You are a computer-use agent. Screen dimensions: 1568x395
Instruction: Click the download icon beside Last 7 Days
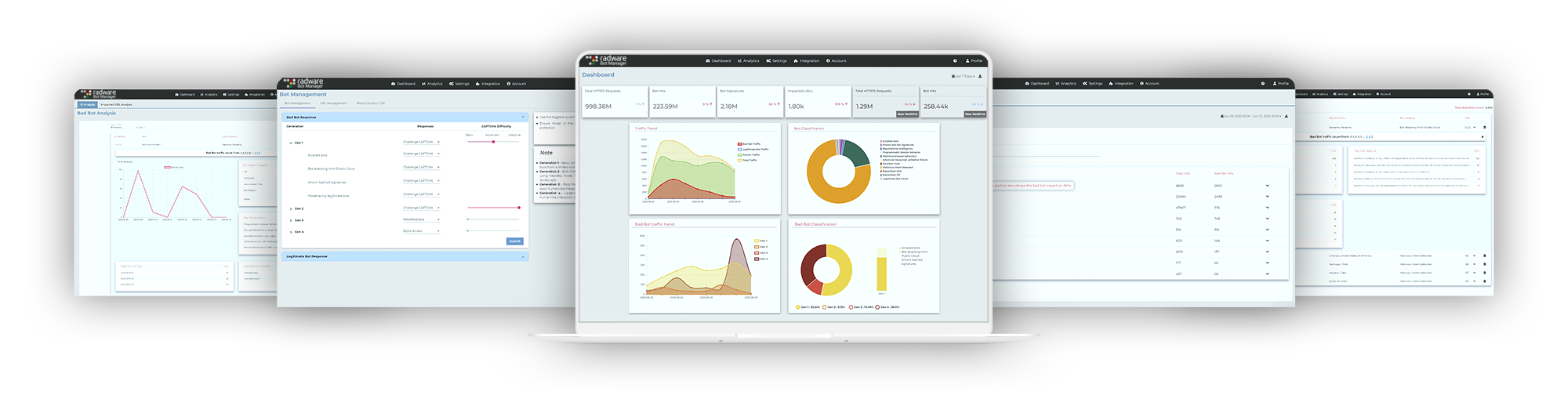point(980,76)
